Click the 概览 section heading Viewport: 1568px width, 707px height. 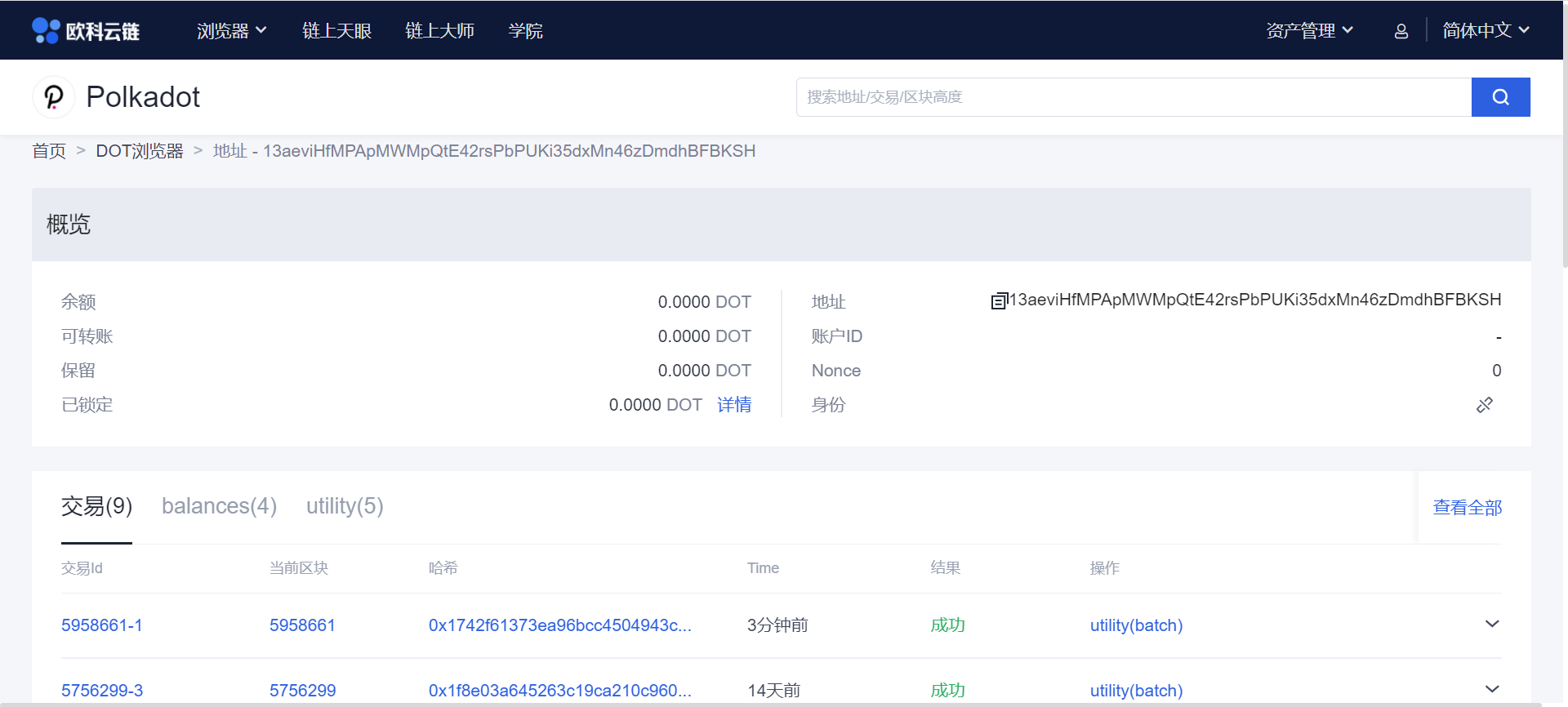tap(69, 225)
